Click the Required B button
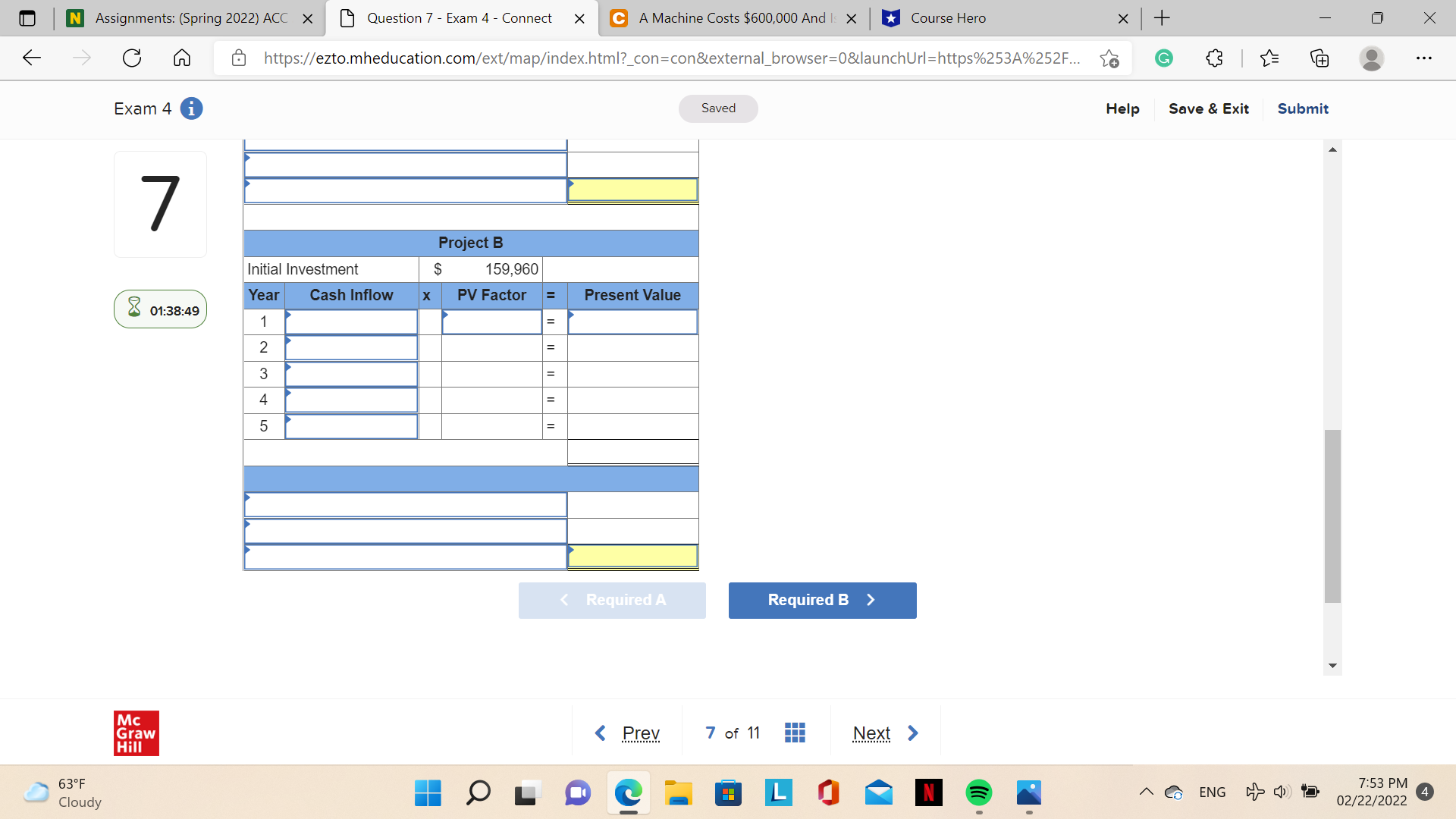This screenshot has height=819, width=1456. pos(822,600)
